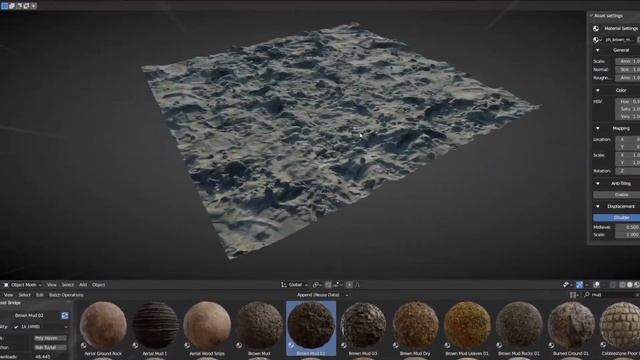Toggle the X-ray sphere icon

coord(596,285)
